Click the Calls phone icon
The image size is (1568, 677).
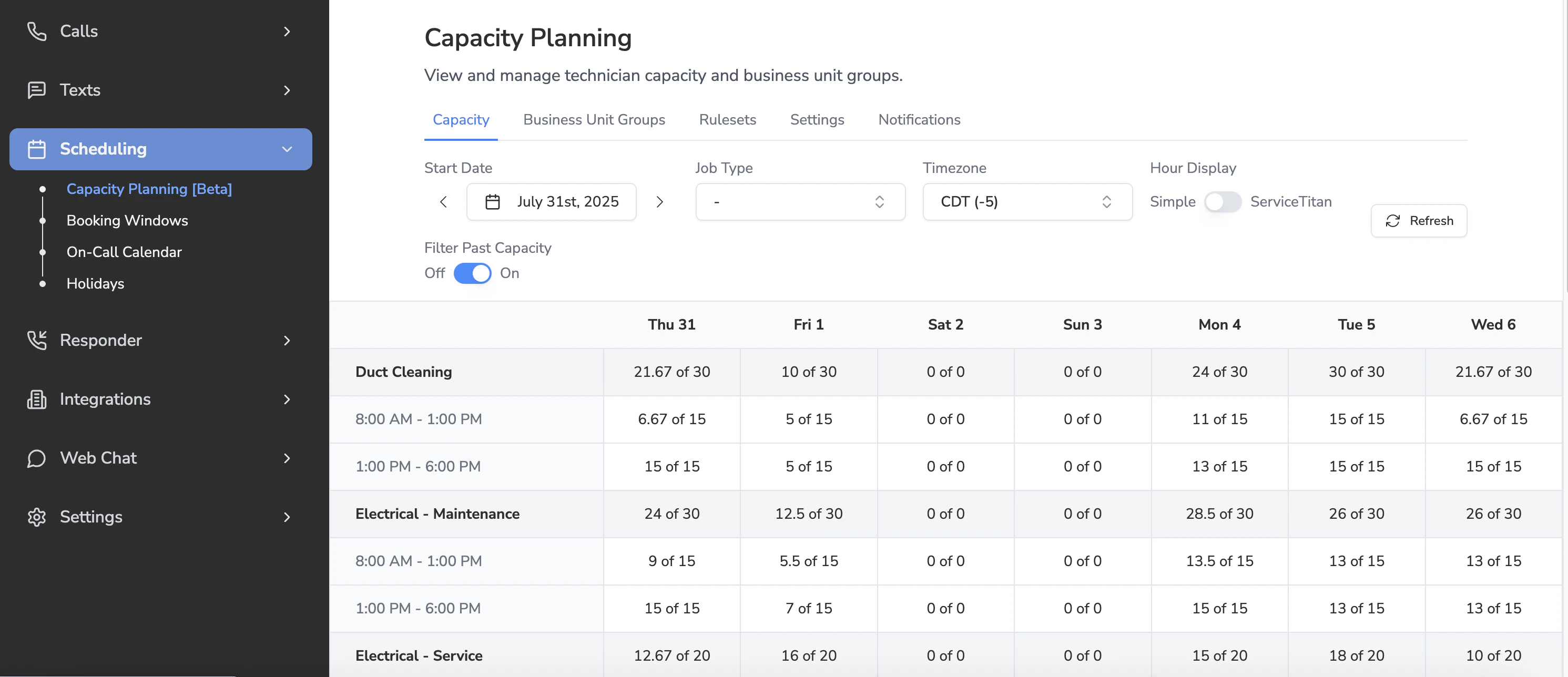[x=36, y=31]
